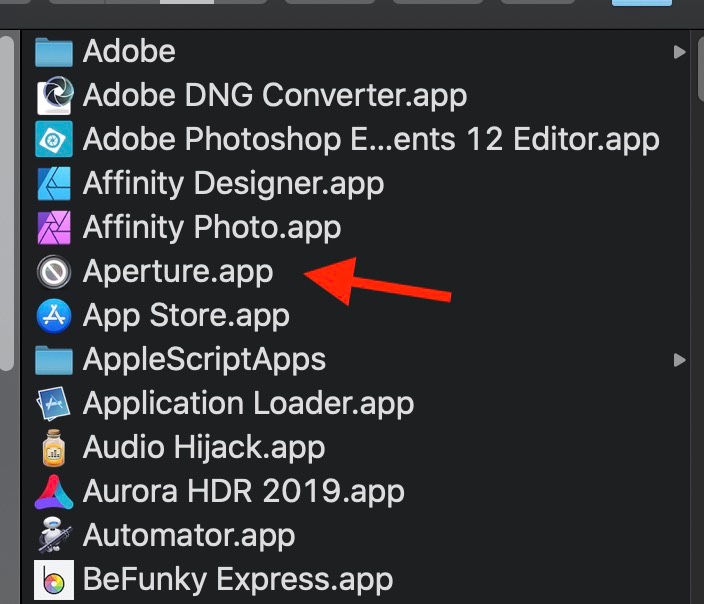The height and width of the screenshot is (604, 704).
Task: Select Aurora HDR 2019.app name text
Action: (243, 492)
